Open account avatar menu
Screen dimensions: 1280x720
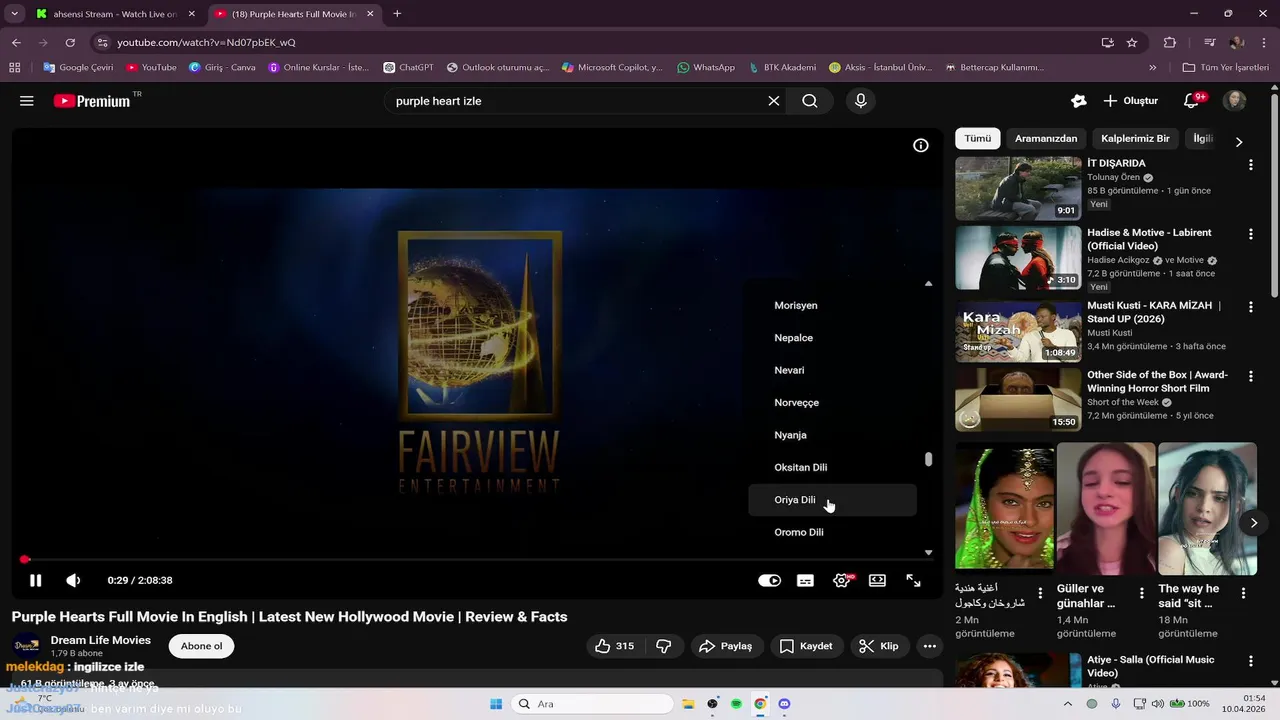[1235, 101]
